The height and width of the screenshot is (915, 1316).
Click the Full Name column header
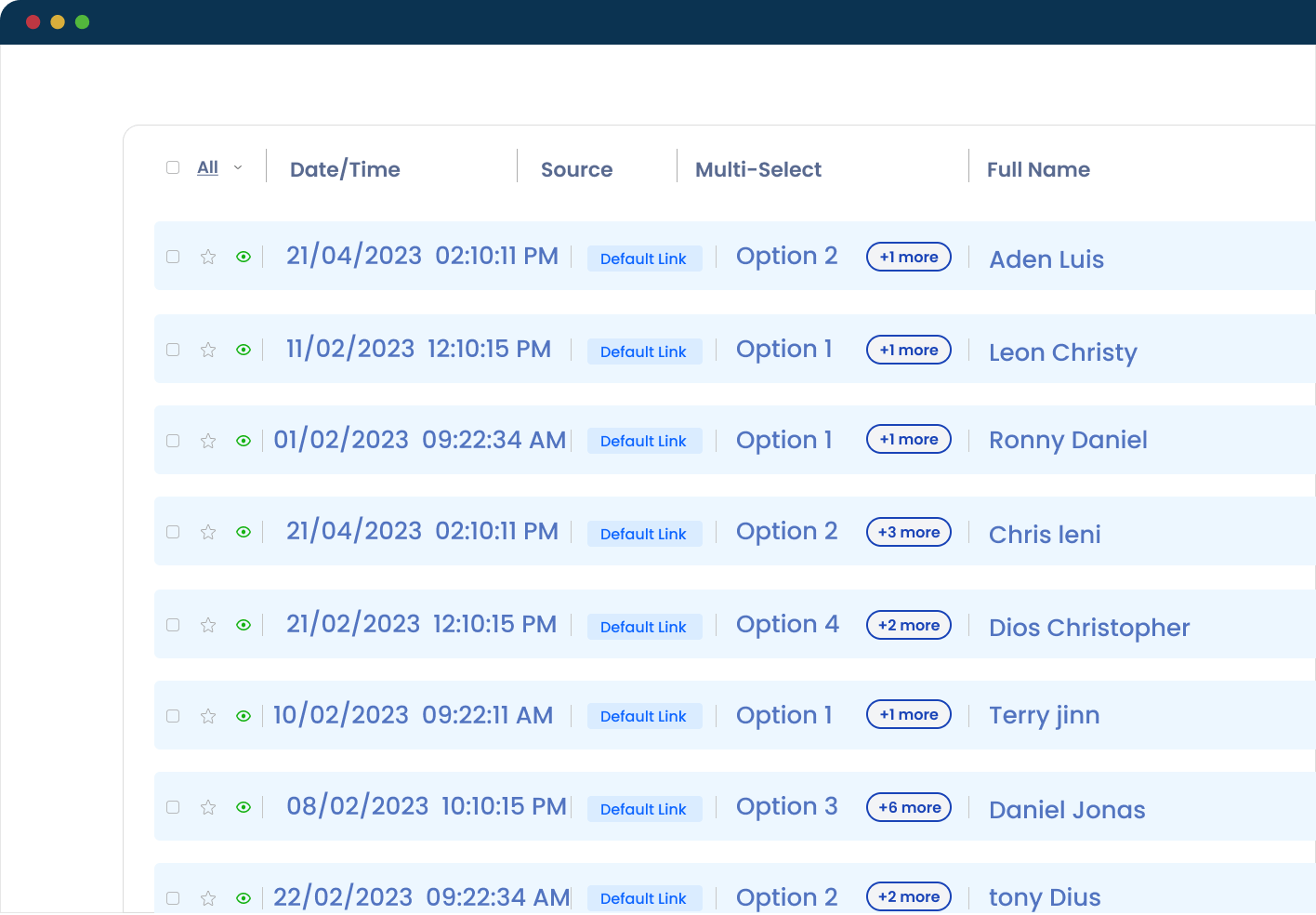1038,169
